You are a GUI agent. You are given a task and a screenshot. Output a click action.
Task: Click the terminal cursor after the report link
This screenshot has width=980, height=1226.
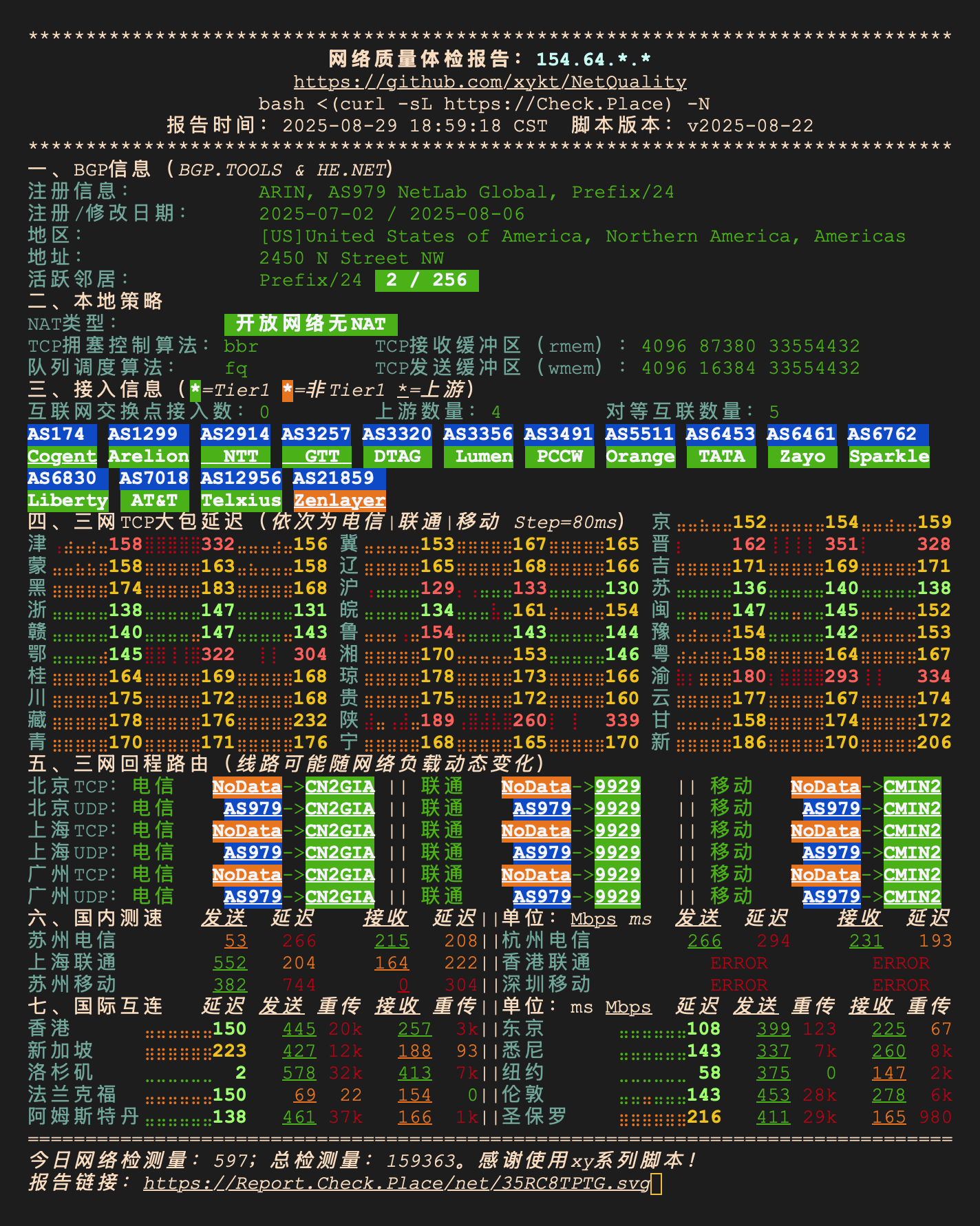656,1184
